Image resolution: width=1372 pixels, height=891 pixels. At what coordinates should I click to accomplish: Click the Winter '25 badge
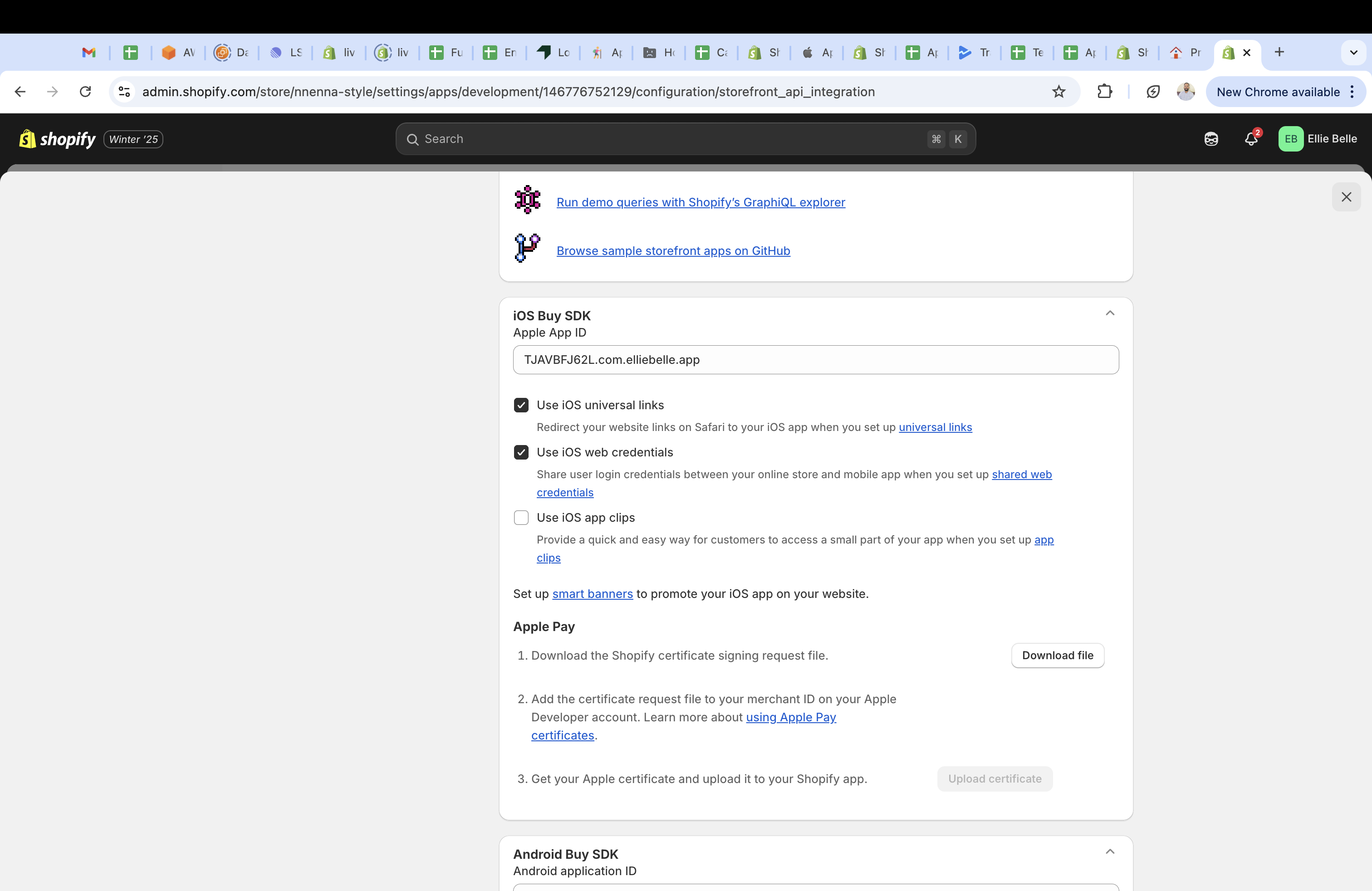pos(133,139)
